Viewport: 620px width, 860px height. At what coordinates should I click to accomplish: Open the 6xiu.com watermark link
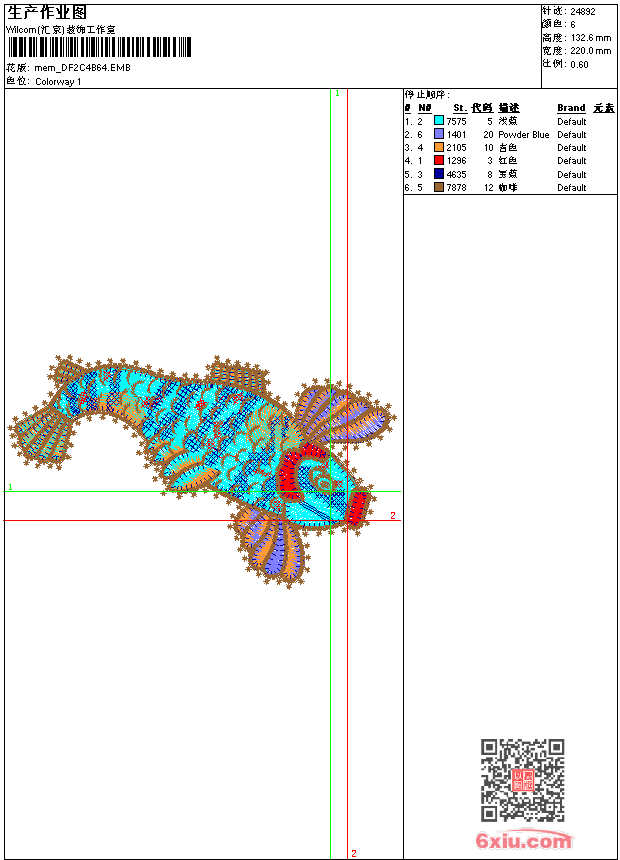[x=524, y=841]
